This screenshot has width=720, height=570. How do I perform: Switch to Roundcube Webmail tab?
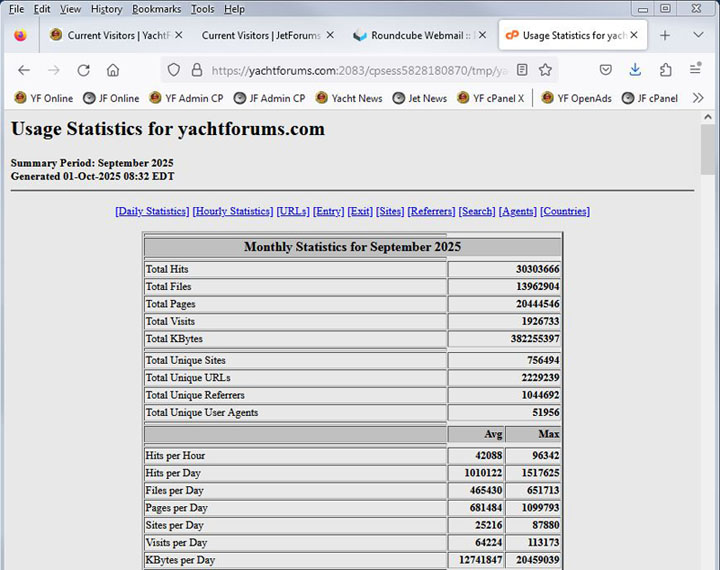tap(413, 35)
